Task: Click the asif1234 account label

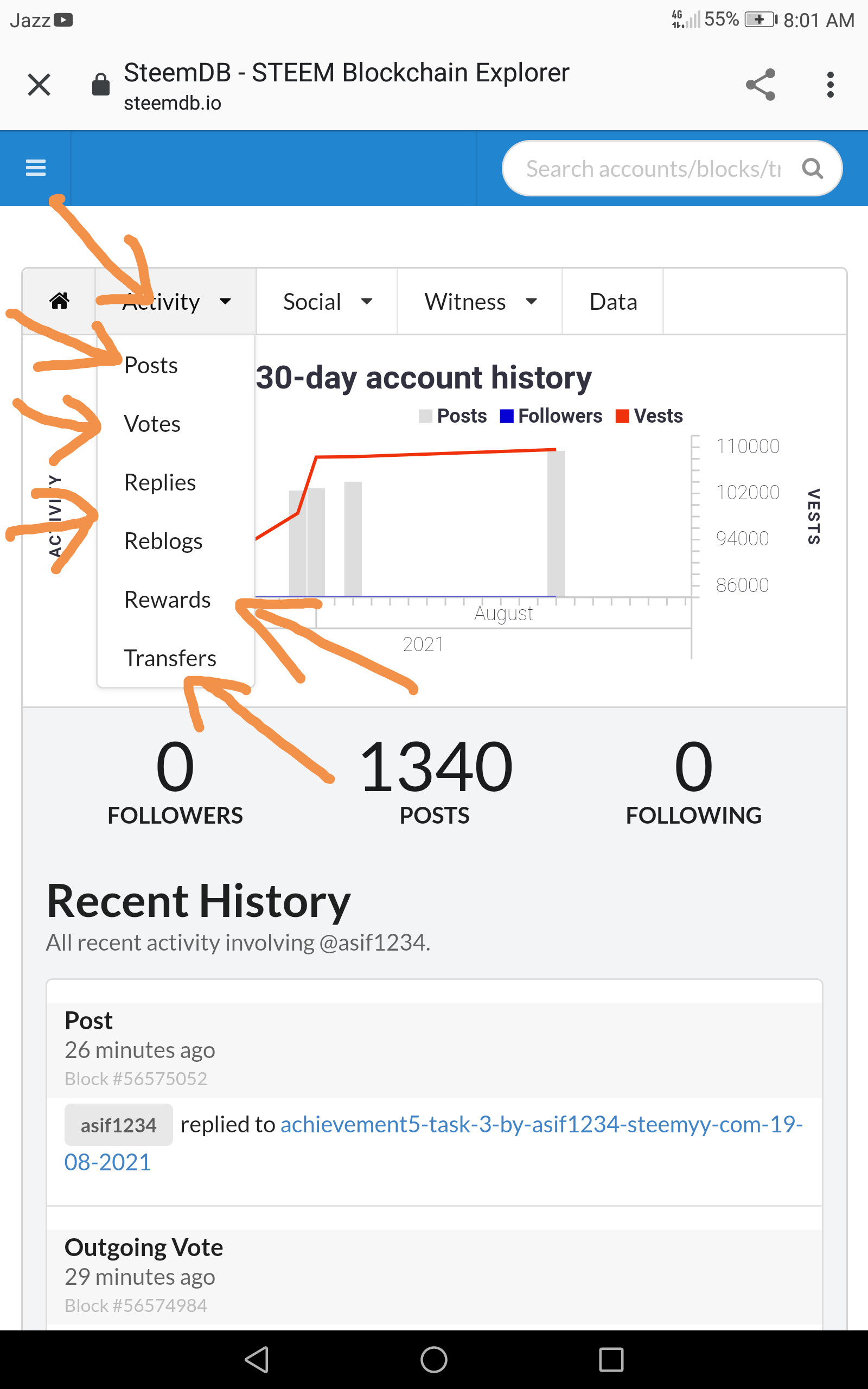Action: [x=118, y=1124]
